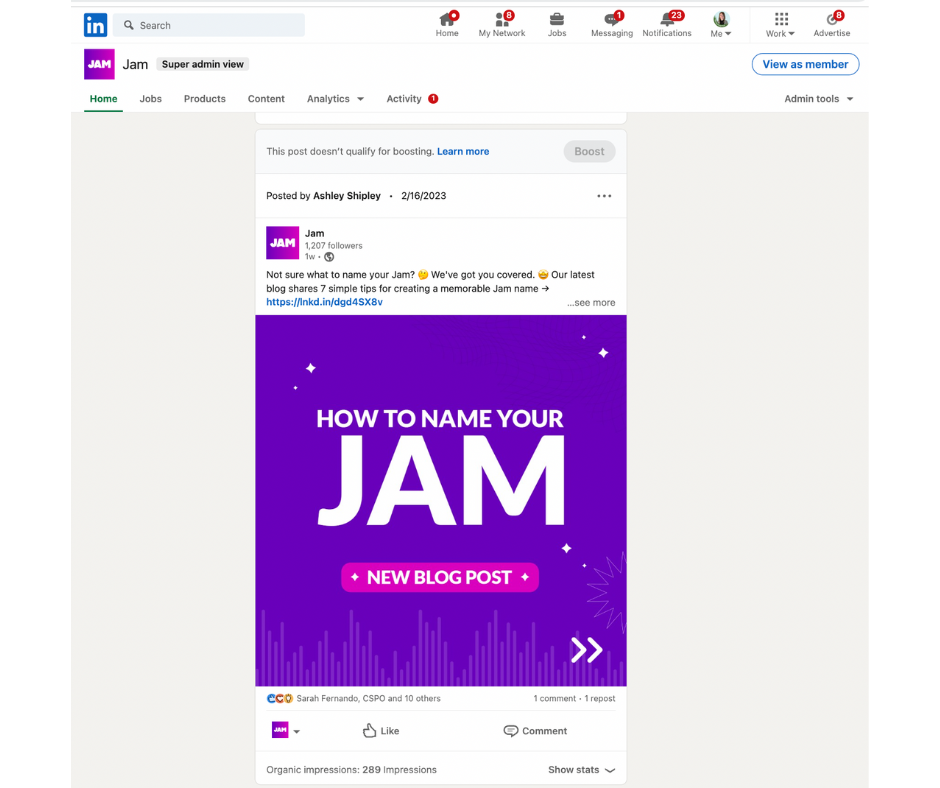This screenshot has width=940, height=788.
Task: Switch to the Content tab
Action: pos(266,99)
